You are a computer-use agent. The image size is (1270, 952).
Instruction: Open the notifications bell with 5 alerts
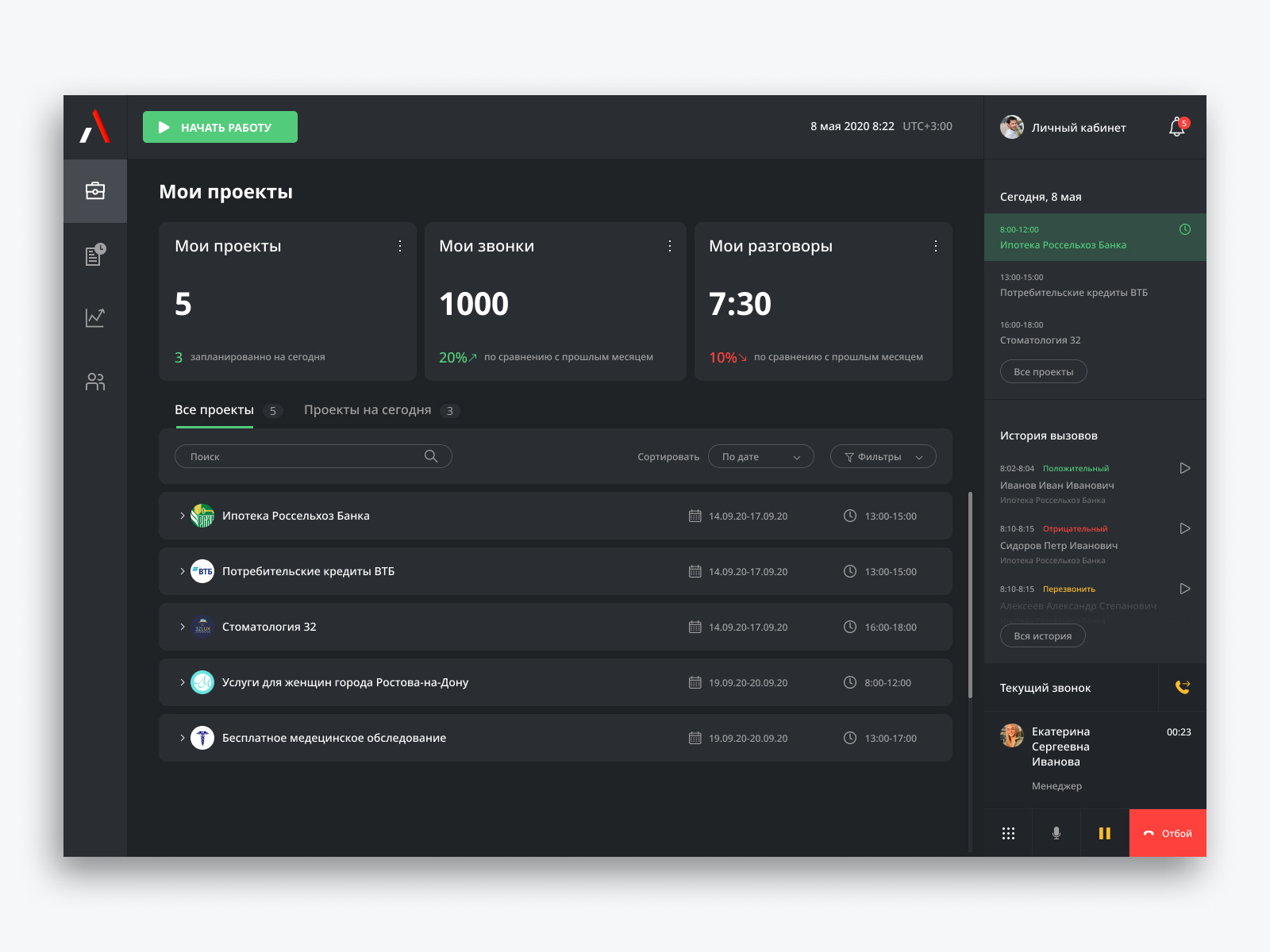(1177, 127)
